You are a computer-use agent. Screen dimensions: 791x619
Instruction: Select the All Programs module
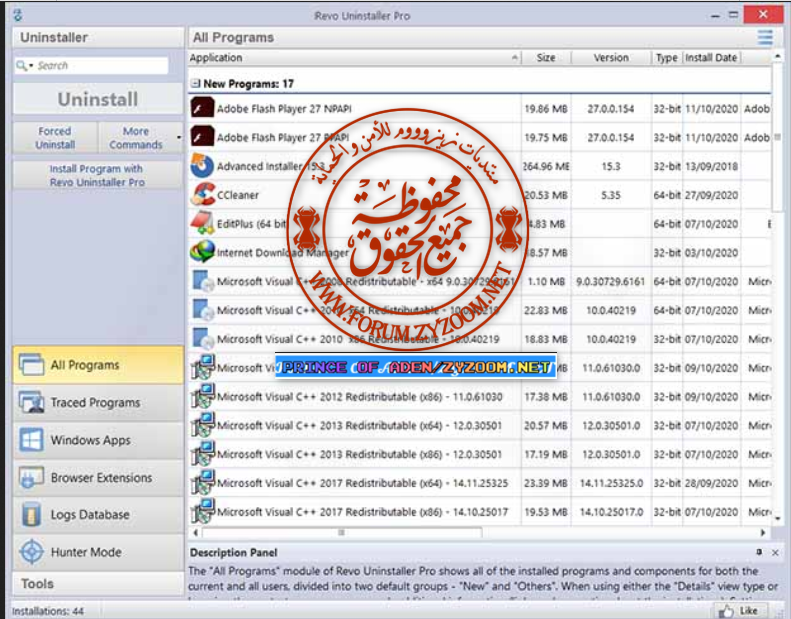[98, 365]
